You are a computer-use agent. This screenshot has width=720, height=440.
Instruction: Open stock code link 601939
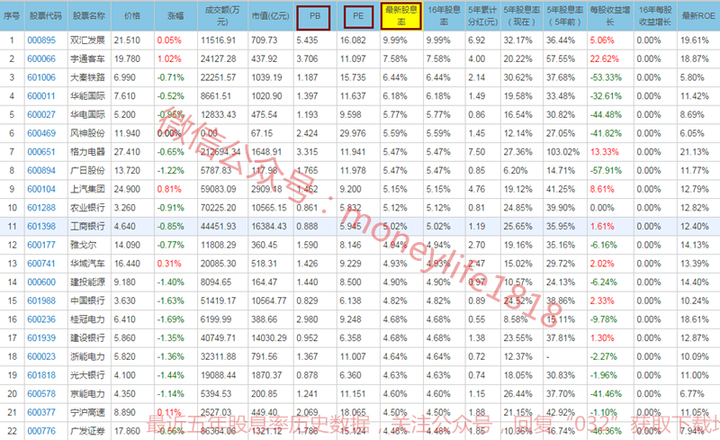(x=41, y=338)
